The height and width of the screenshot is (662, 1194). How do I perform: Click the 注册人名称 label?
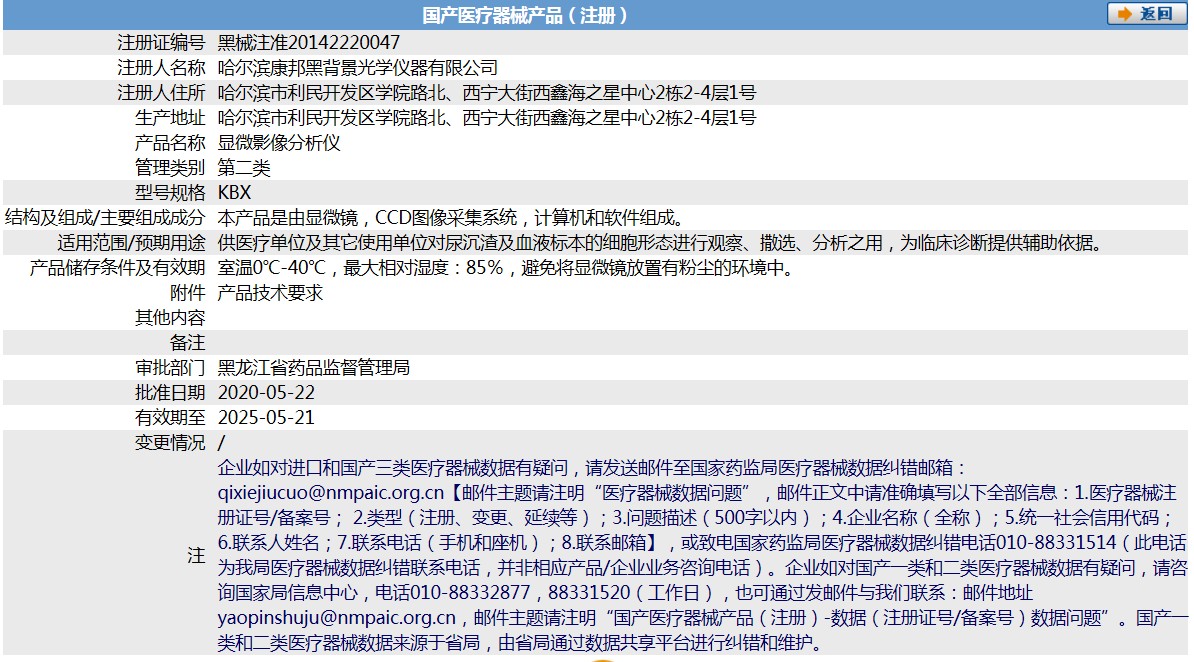click(x=161, y=68)
